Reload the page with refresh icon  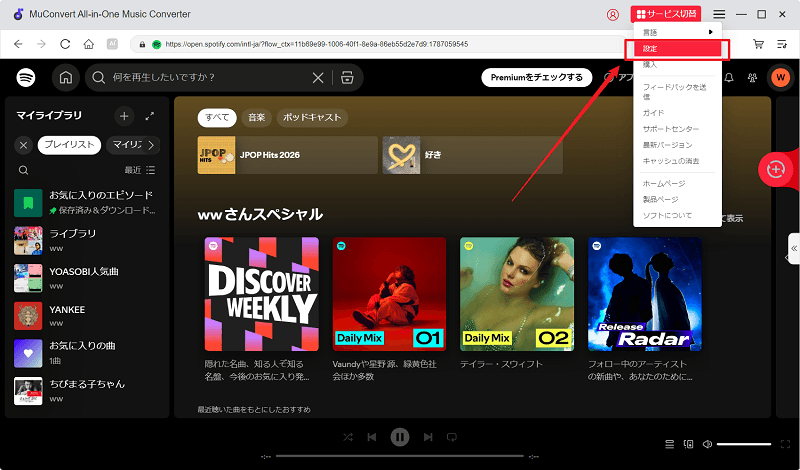(x=65, y=44)
